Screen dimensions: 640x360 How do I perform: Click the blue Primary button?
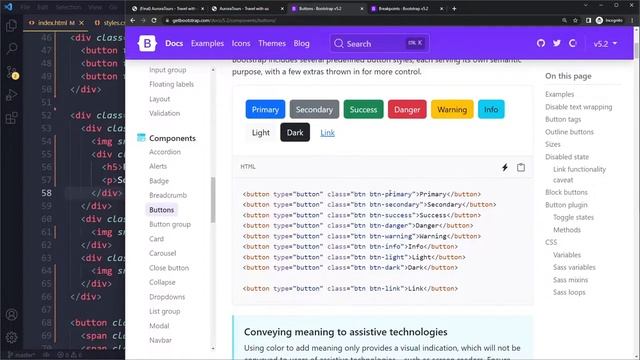[x=265, y=109]
